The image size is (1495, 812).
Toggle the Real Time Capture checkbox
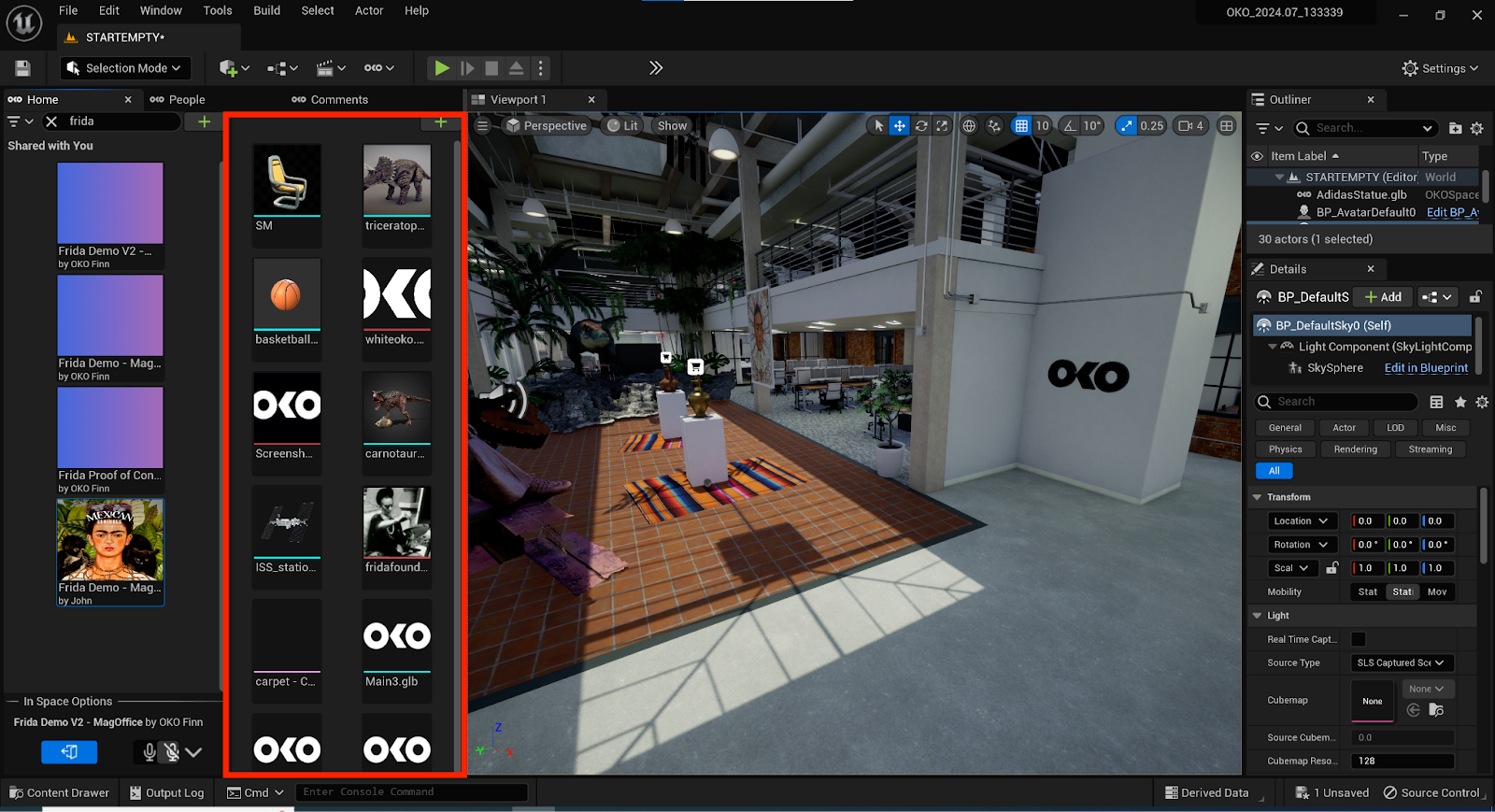coord(1359,639)
